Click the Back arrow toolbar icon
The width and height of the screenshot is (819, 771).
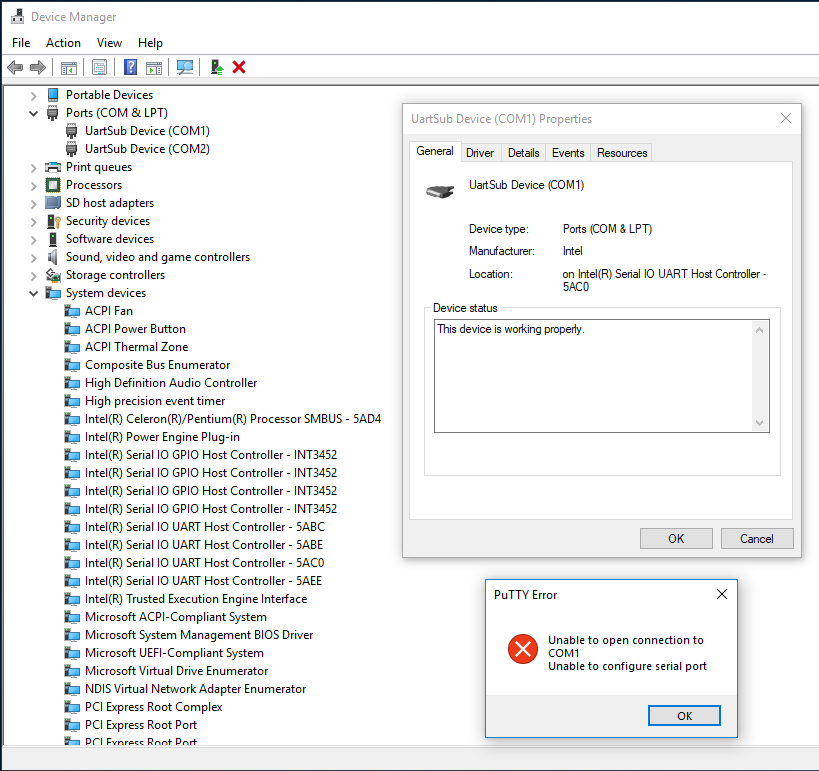pos(15,67)
